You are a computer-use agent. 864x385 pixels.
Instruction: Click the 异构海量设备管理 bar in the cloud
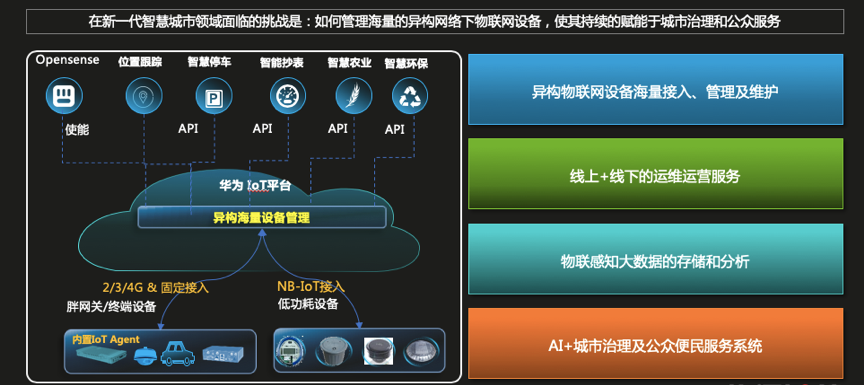(x=261, y=218)
